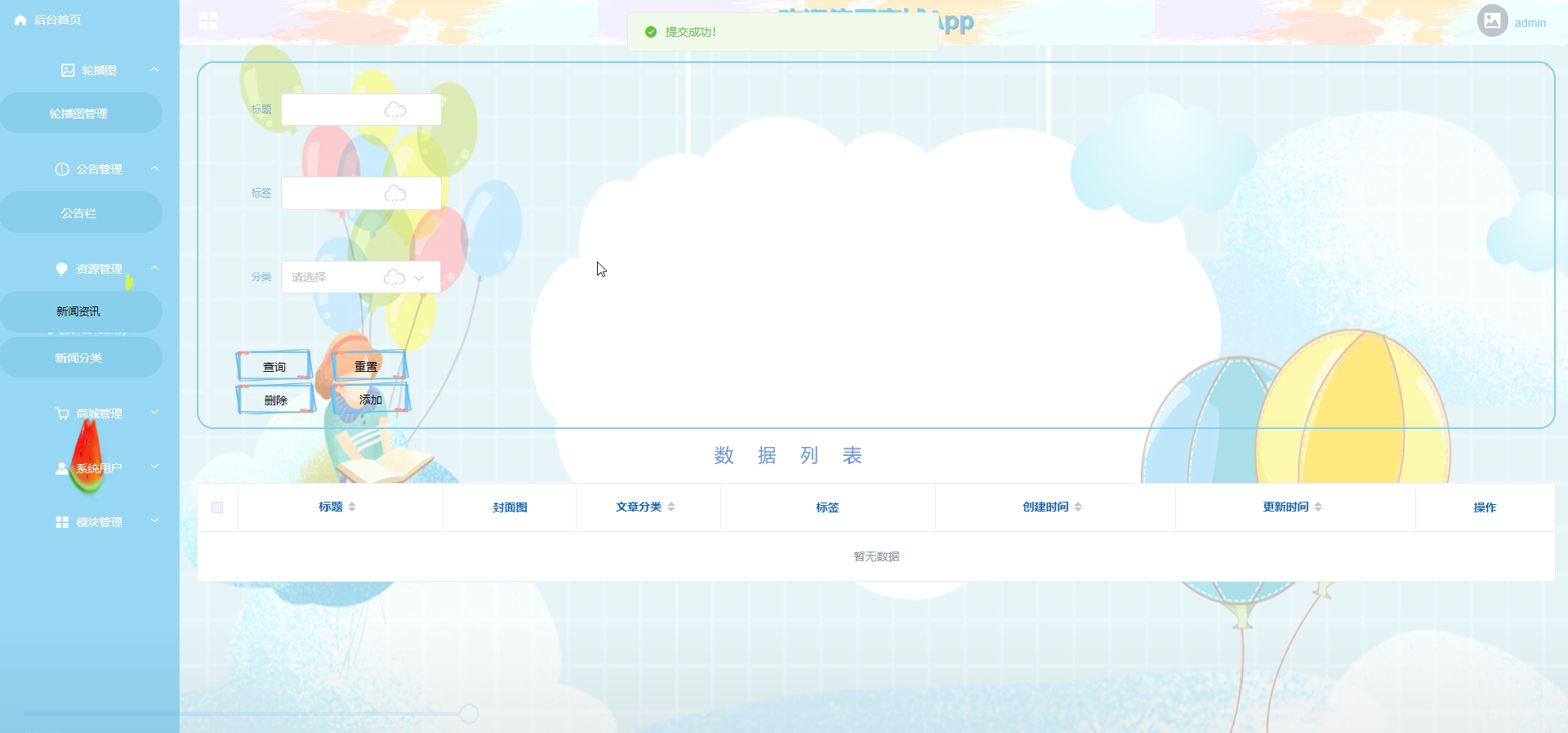
Task: Click the 模块管理 grid icon
Action: [62, 522]
